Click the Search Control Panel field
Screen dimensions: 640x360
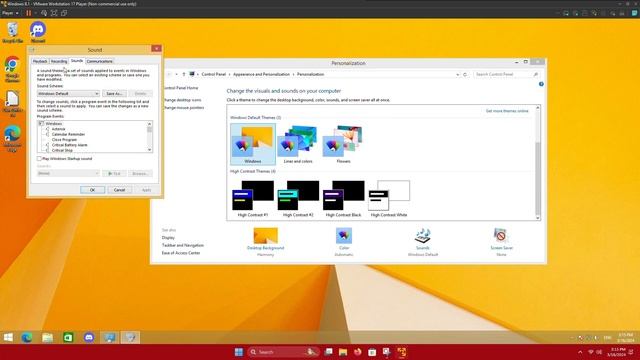tap(506, 74)
